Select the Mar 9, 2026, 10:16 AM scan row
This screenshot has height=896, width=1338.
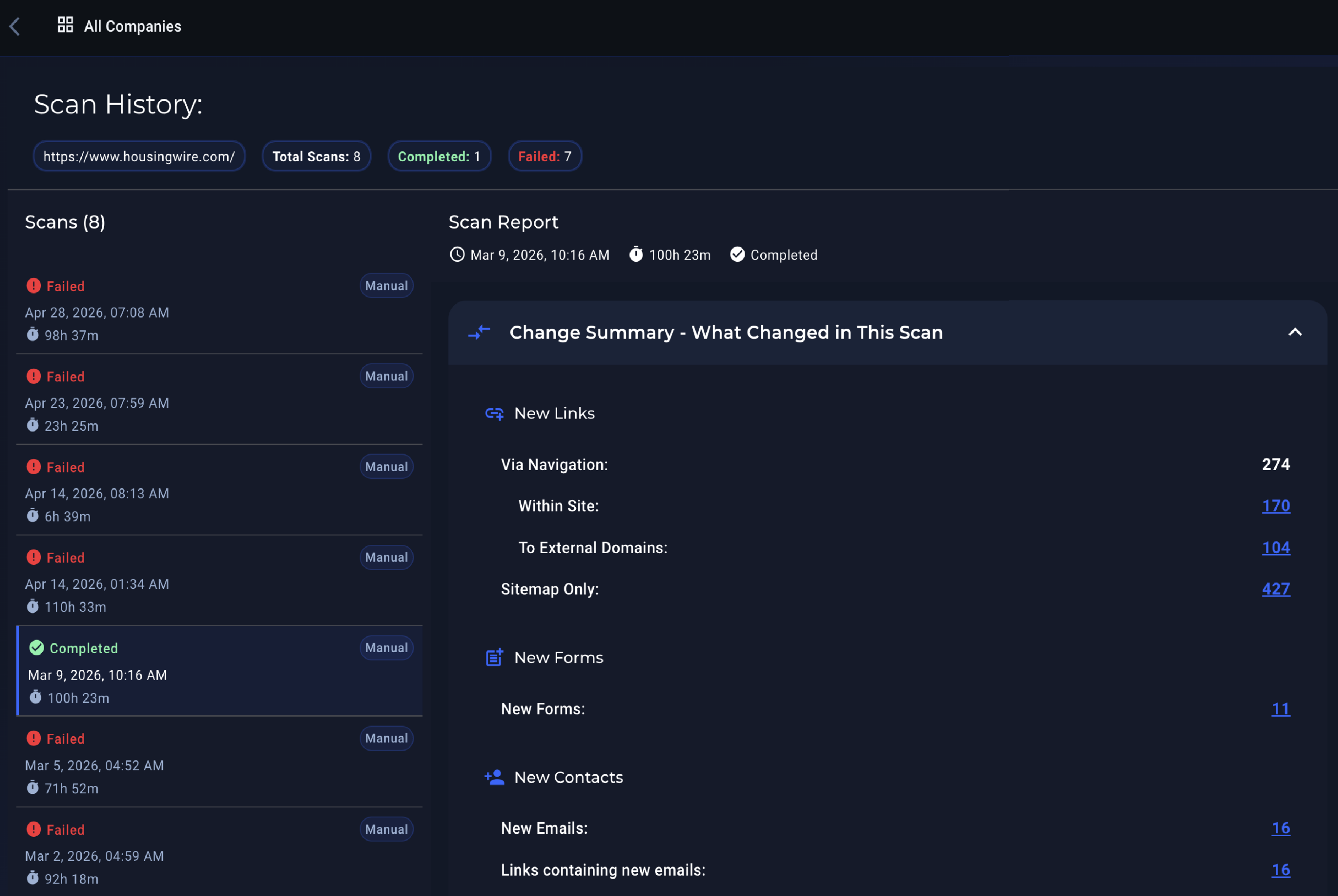point(219,671)
